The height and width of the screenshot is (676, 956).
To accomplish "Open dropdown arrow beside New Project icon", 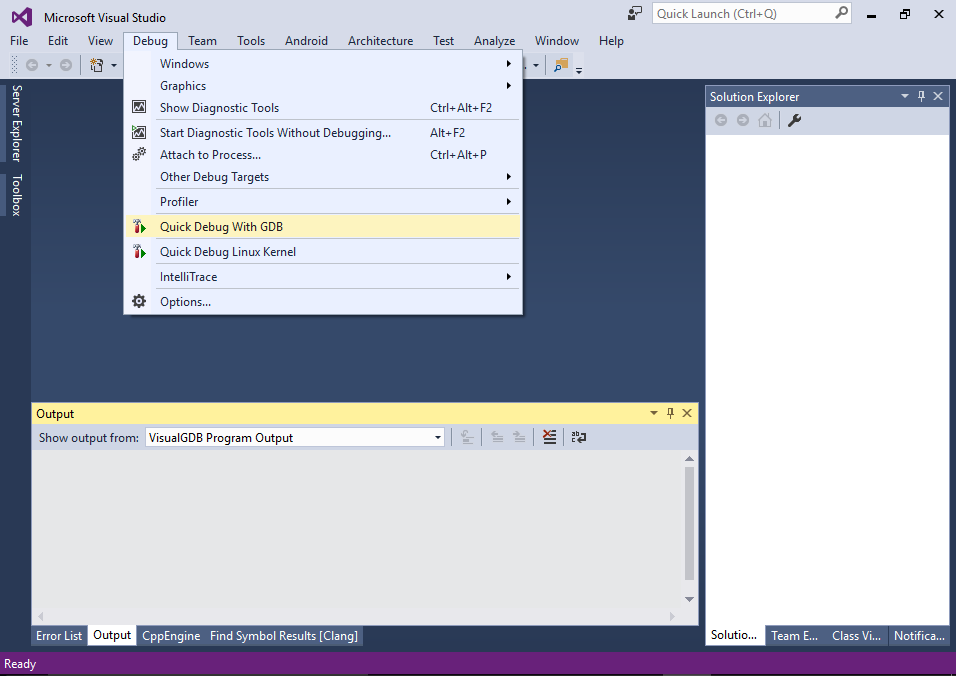I will pyautogui.click(x=114, y=65).
